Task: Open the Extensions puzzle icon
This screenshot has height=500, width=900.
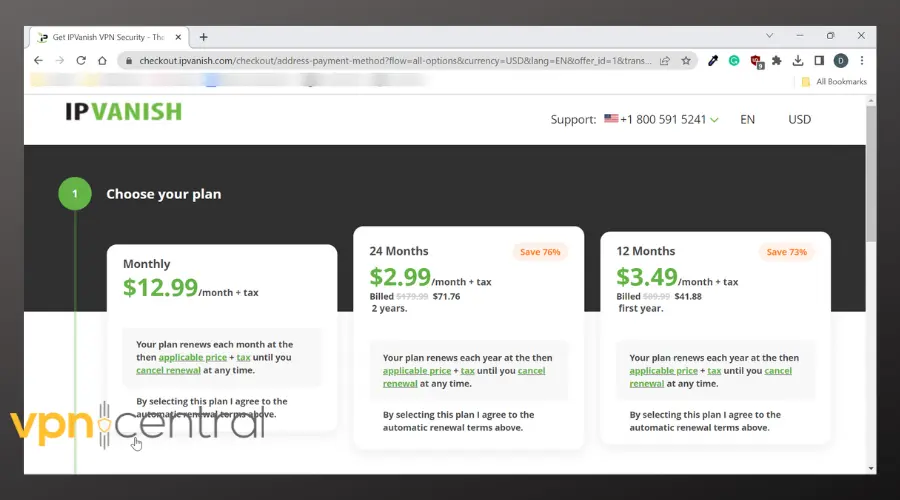Action: point(777,60)
